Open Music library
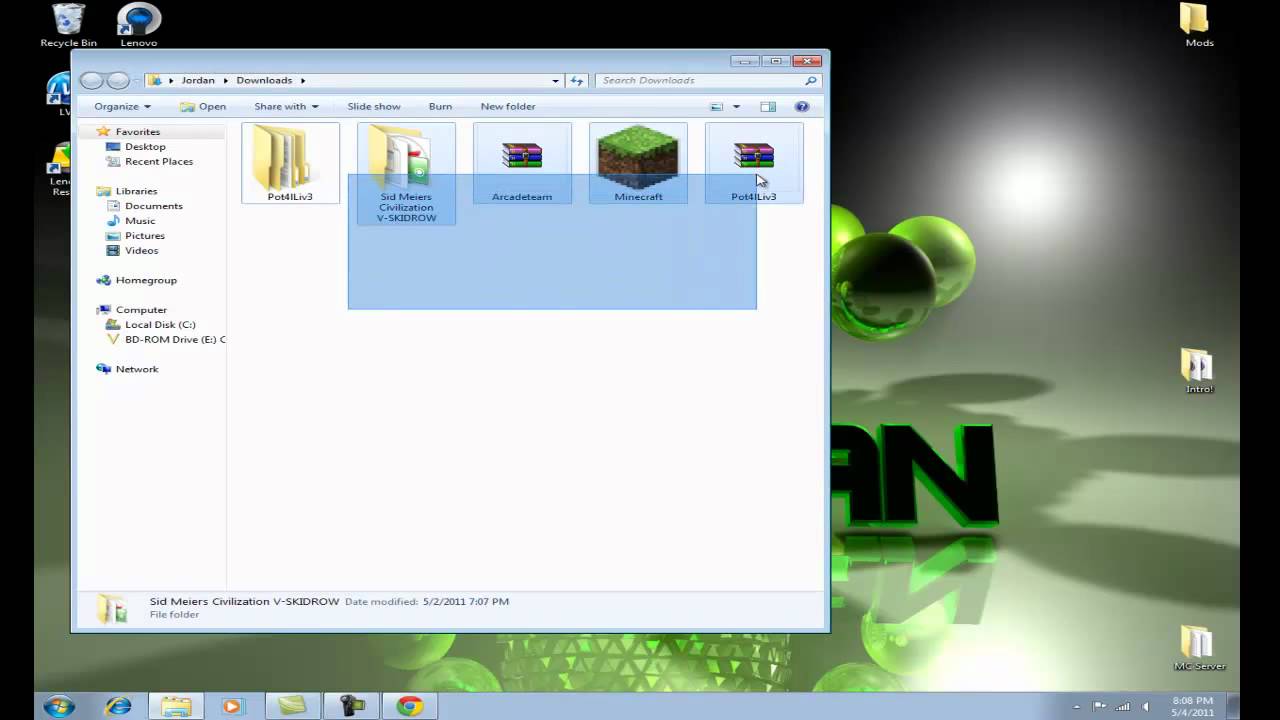Screen dimensions: 1280x720 coord(140,221)
